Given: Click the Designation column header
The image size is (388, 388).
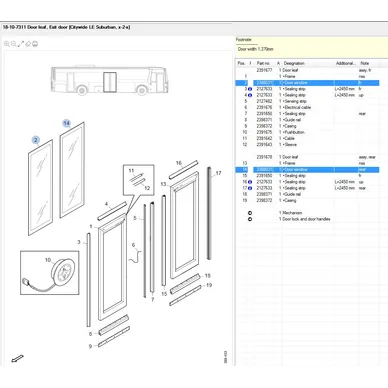Looking at the screenshot, I should point(294,63).
